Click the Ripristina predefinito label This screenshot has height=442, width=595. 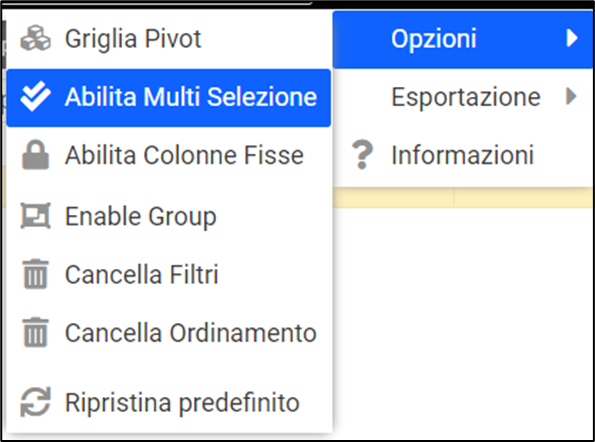[182, 403]
